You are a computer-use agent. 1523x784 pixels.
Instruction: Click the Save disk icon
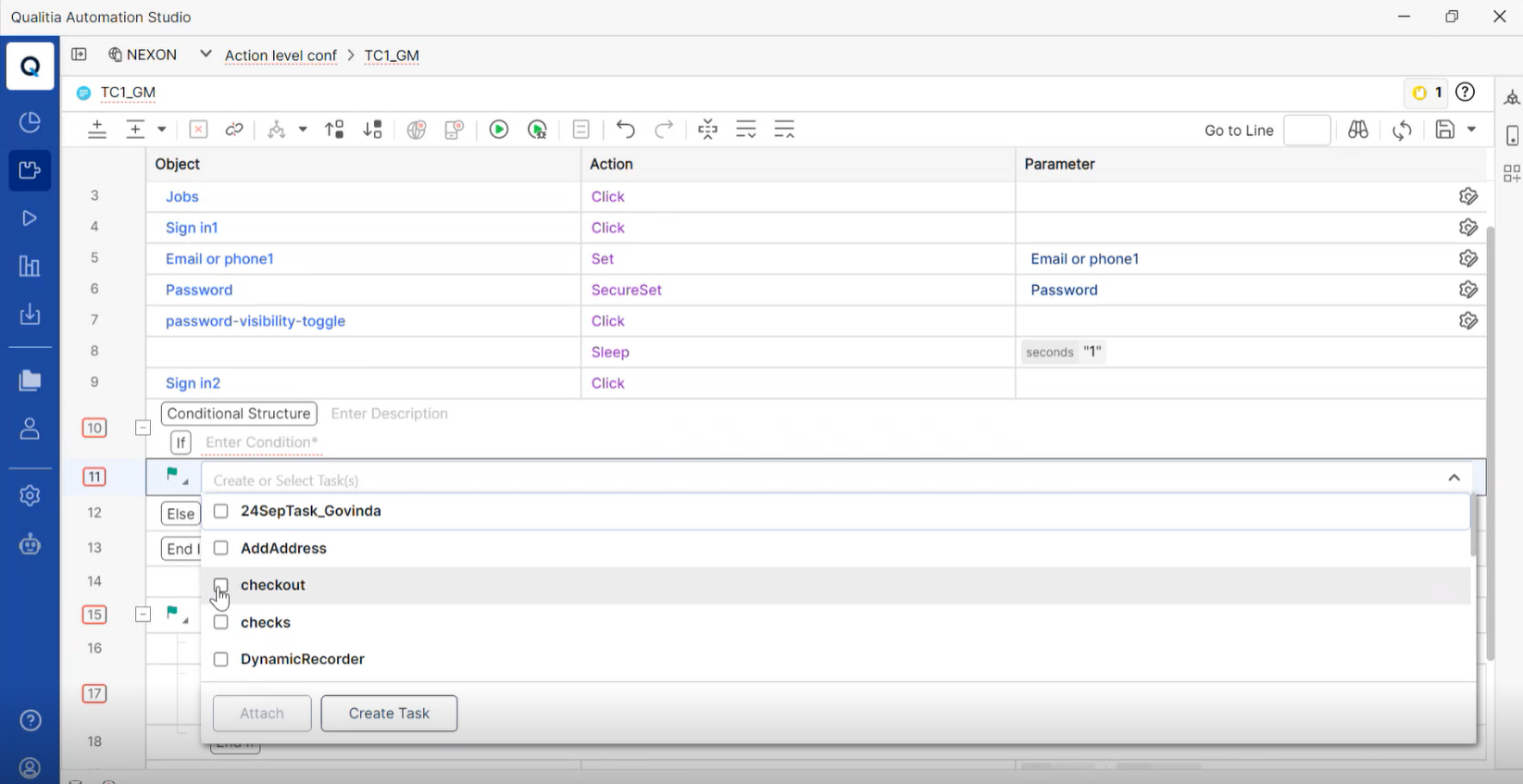click(1444, 130)
